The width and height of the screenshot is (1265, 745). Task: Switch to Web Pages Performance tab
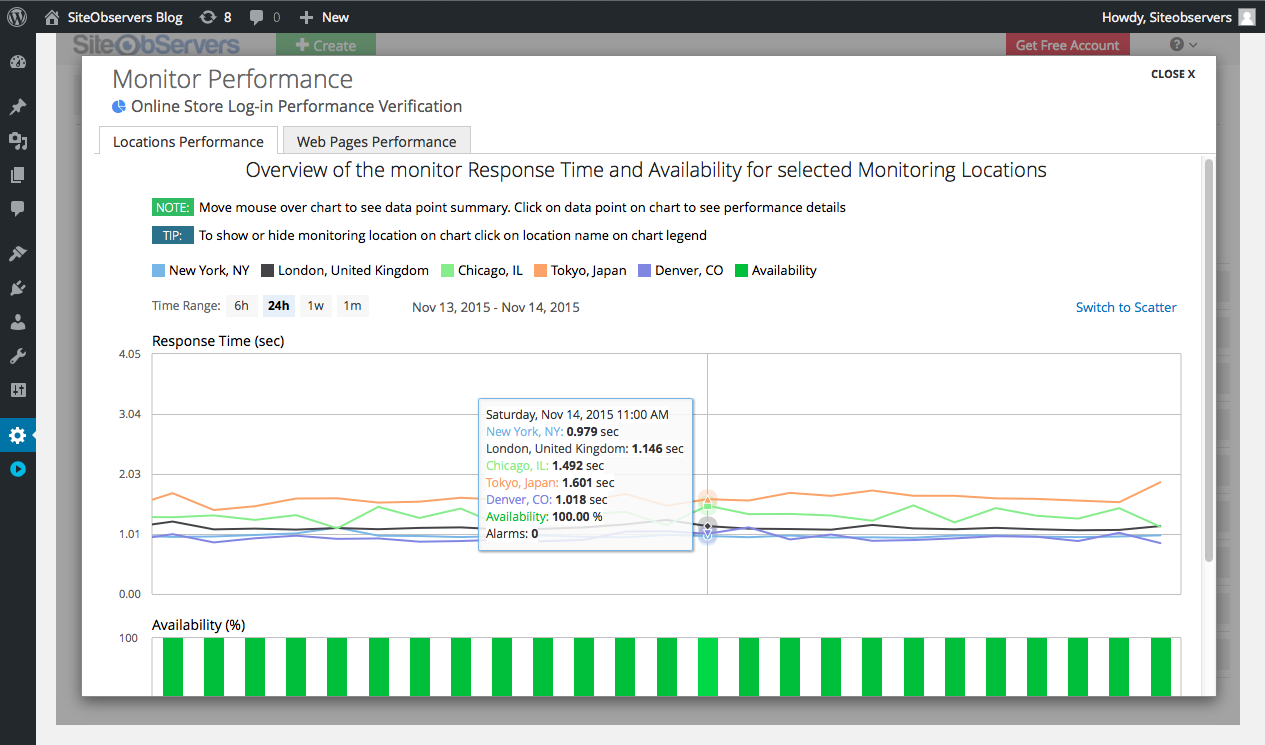click(x=376, y=141)
